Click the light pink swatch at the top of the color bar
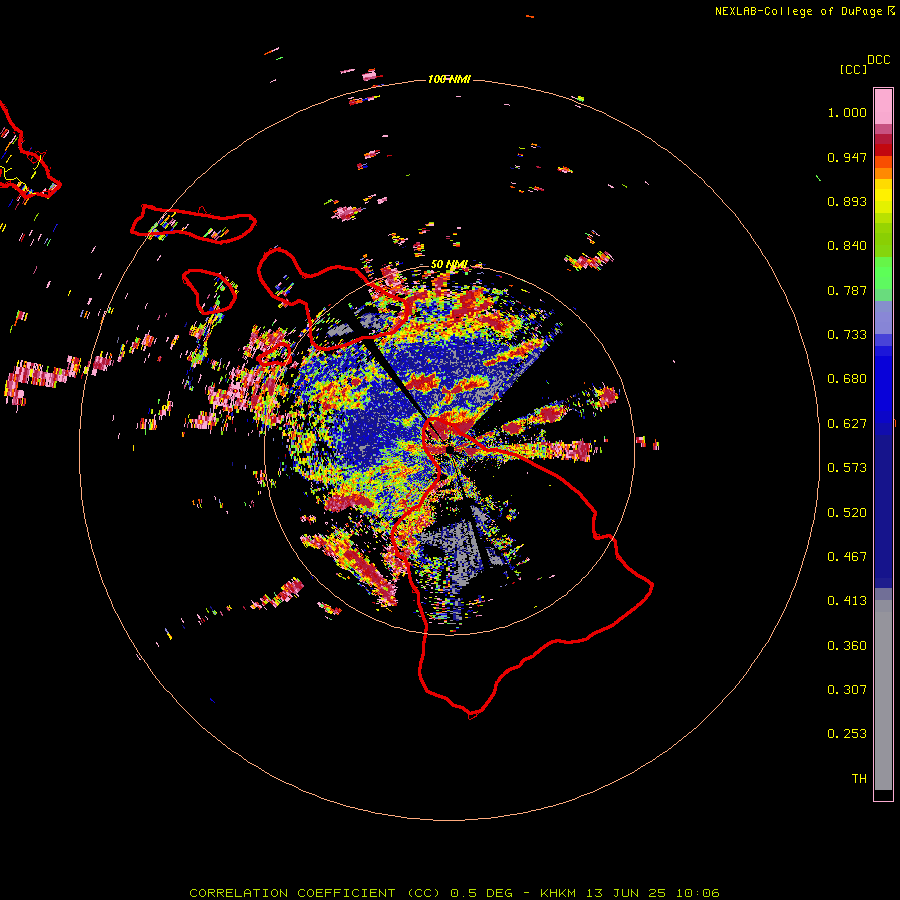The width and height of the screenshot is (900, 900). tap(883, 106)
